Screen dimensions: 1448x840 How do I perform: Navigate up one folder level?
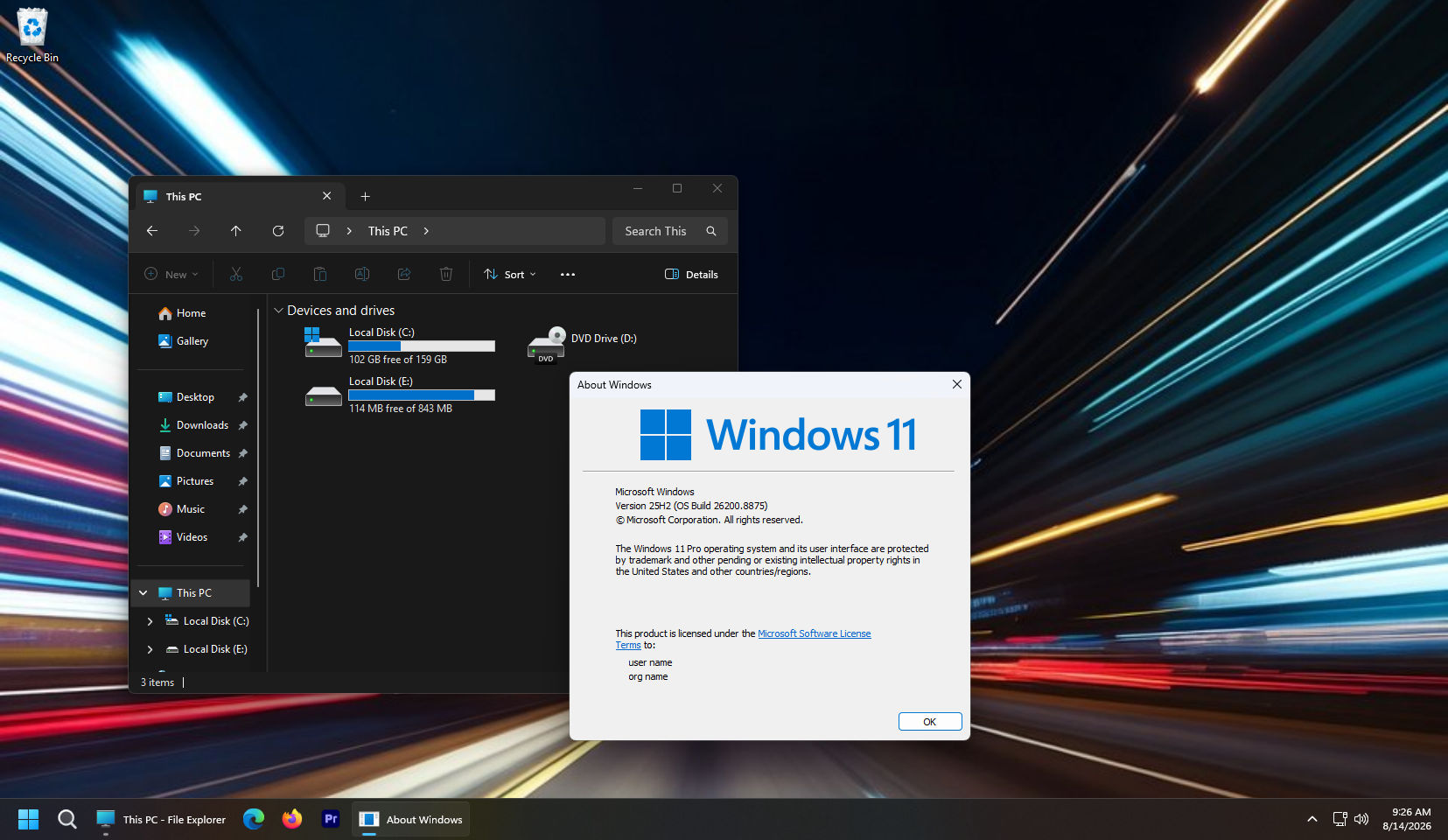(236, 231)
